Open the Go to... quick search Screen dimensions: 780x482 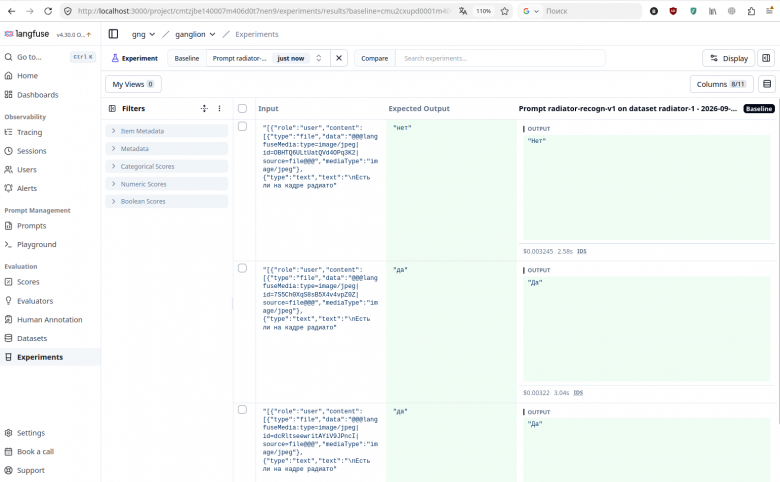pyautogui.click(x=50, y=57)
